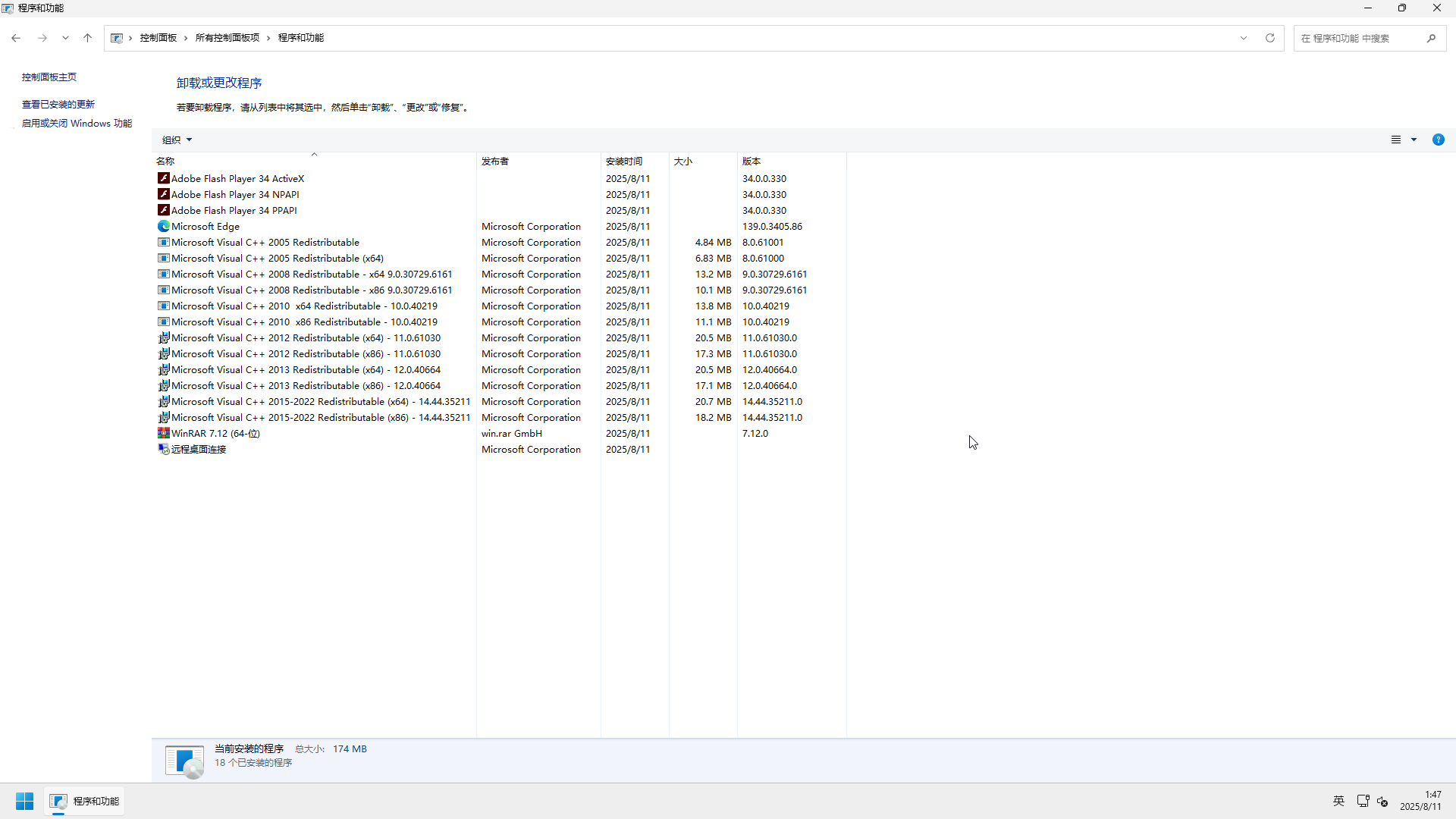Click the Remote Desktop Connection (远程桌面连接) icon
This screenshot has width=1456, height=819.
(163, 449)
